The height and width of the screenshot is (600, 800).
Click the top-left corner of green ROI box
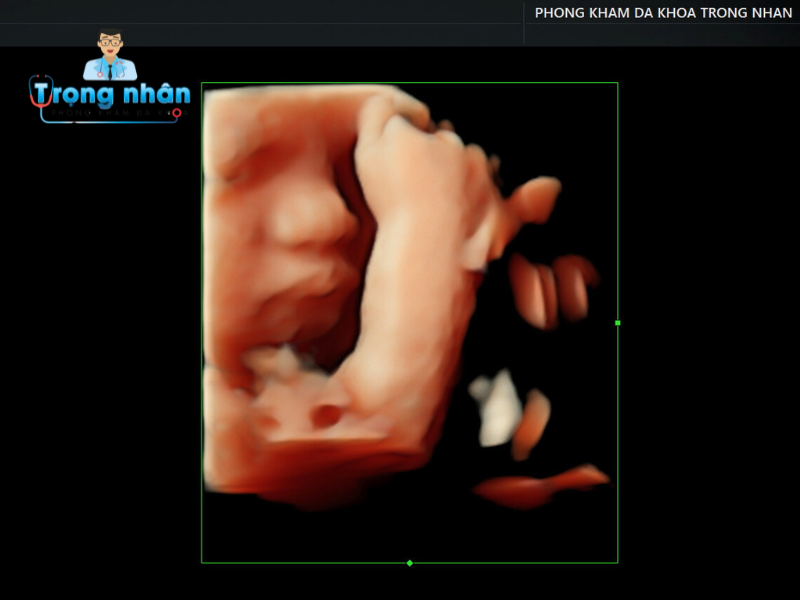click(202, 83)
